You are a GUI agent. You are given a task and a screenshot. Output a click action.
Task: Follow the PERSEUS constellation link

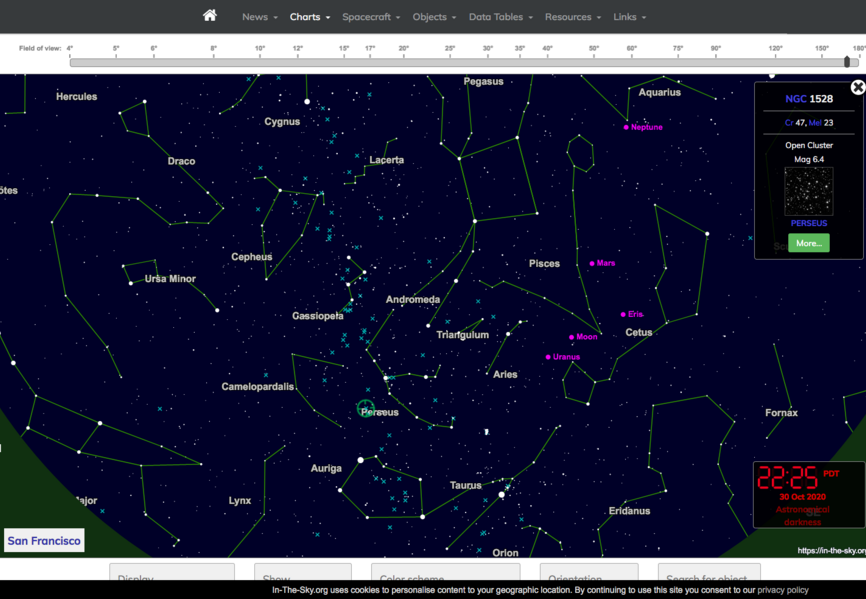[809, 223]
